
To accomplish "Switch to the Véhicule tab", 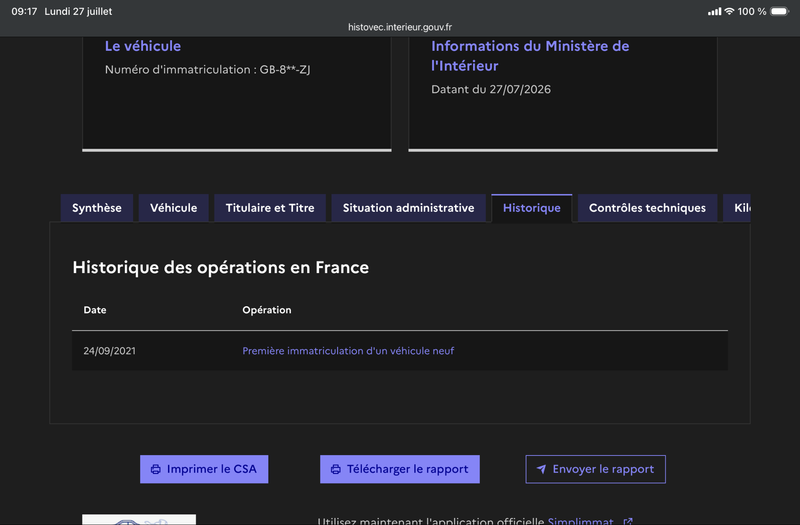I will coord(173,208).
